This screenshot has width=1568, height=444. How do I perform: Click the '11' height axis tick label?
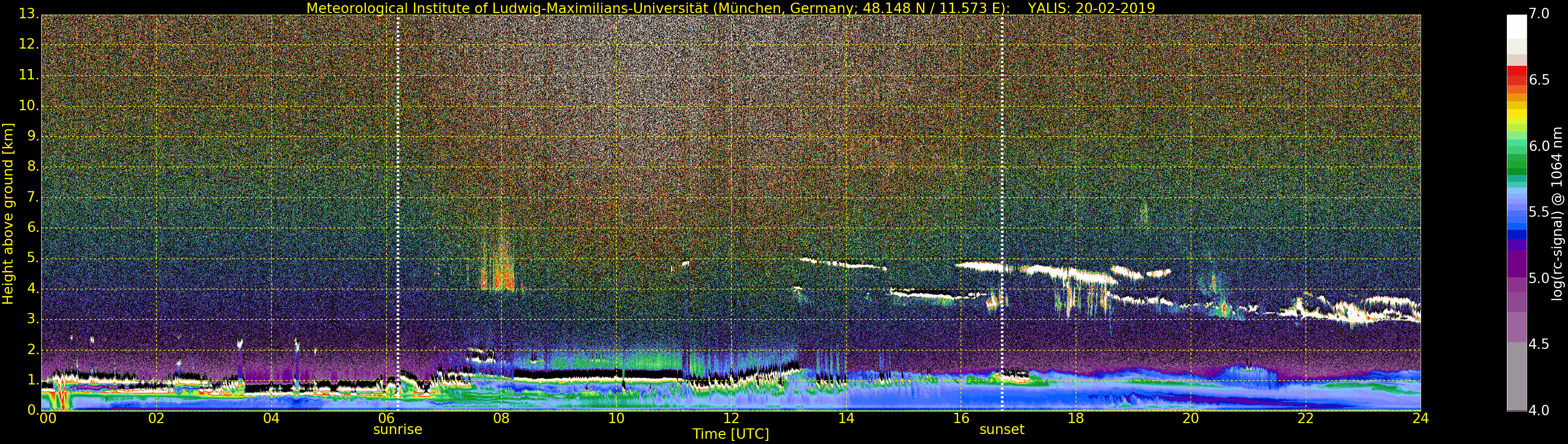(29, 75)
